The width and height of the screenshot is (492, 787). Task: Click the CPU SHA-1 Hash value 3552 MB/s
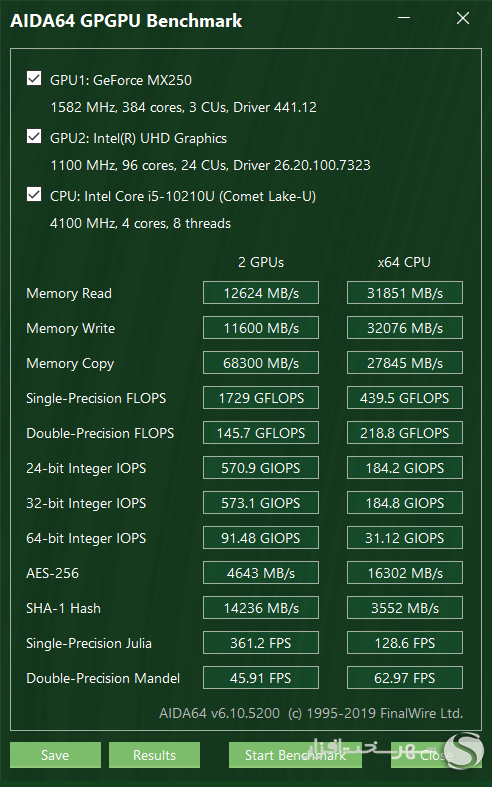(x=405, y=608)
